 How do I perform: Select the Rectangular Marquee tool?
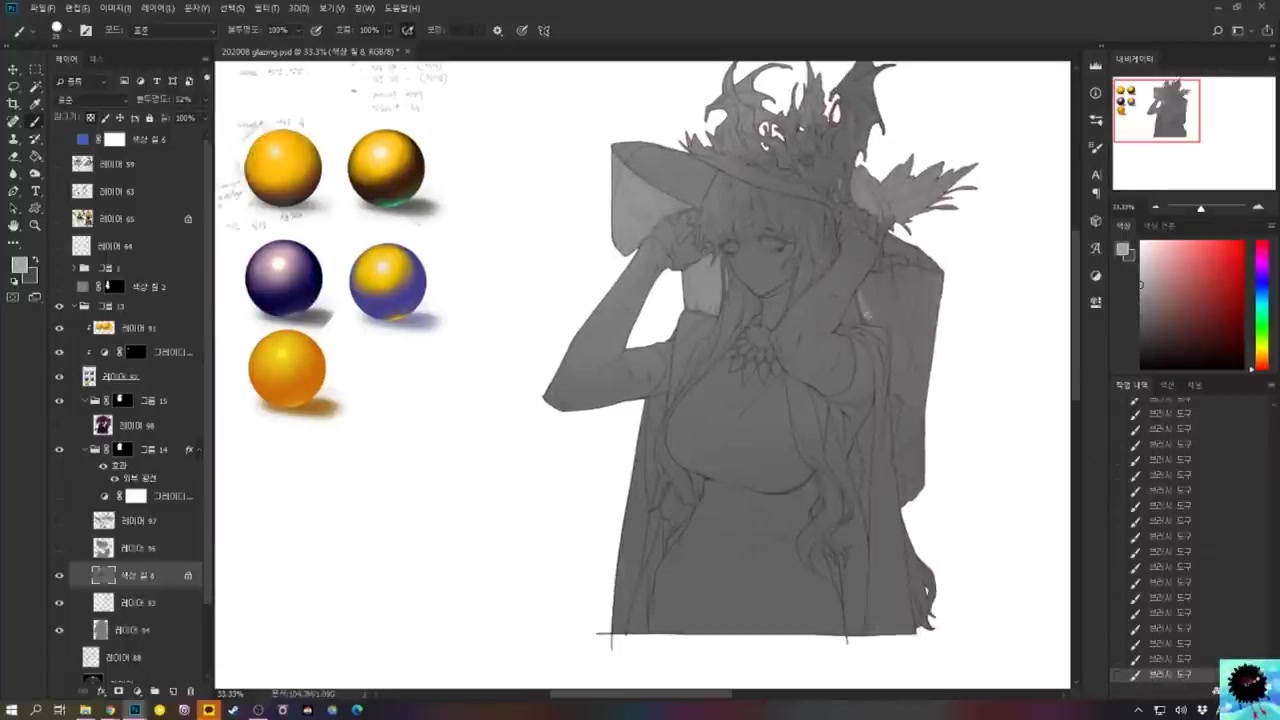click(35, 69)
